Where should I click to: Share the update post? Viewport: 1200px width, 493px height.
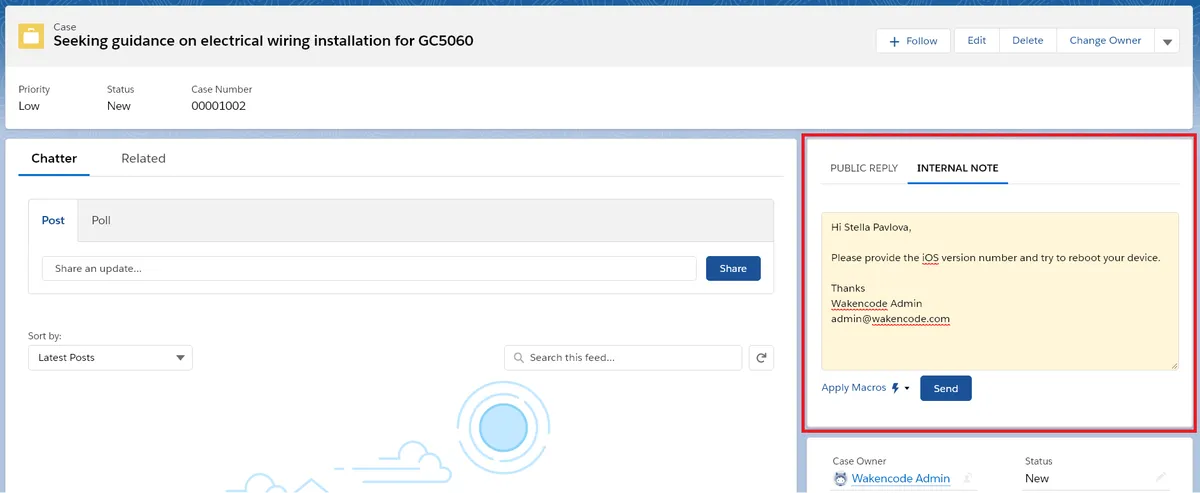(x=733, y=268)
